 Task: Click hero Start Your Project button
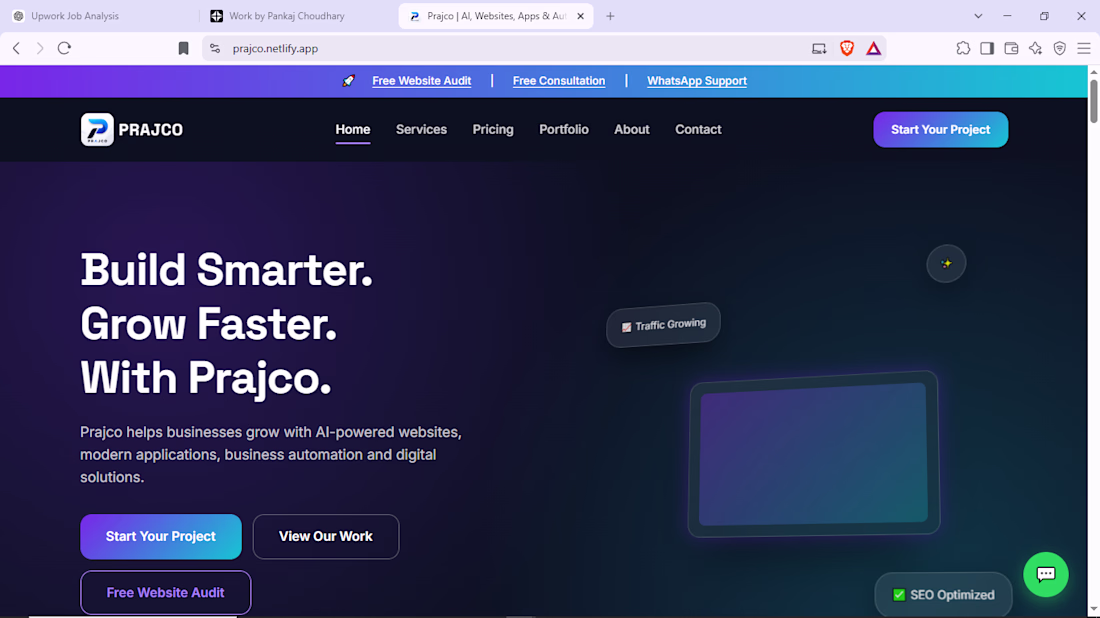tap(161, 537)
